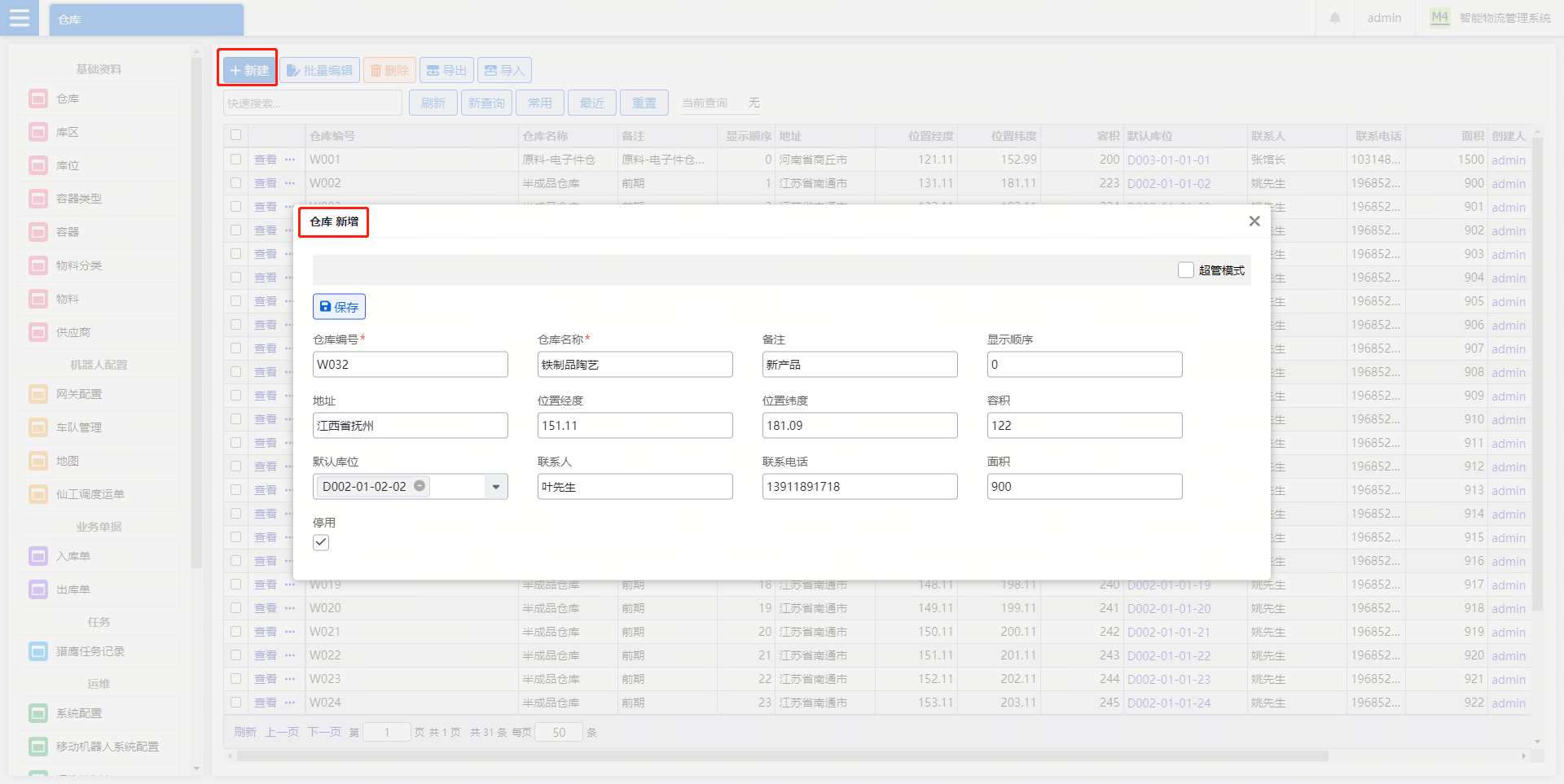Open 网关配置 in the sidebar
The image size is (1564, 784).
pos(99,394)
